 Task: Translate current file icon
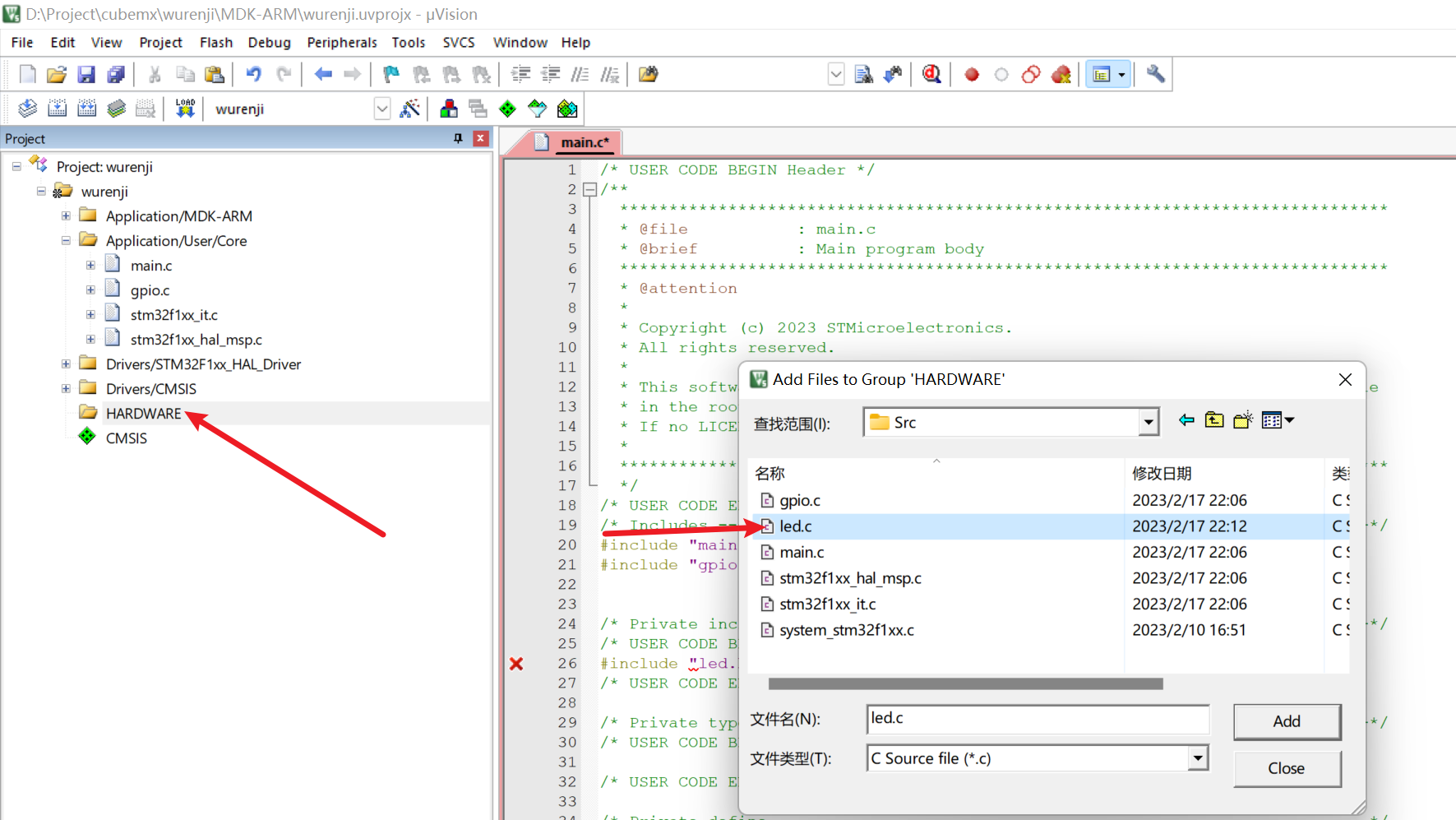(27, 109)
